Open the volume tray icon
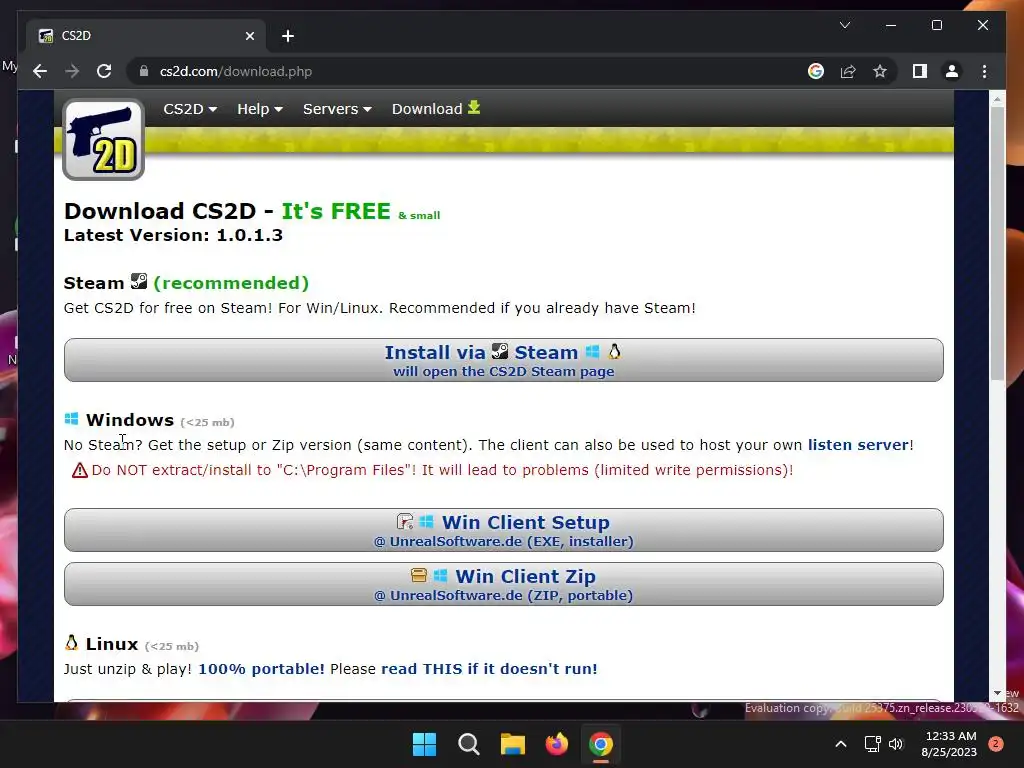The width and height of the screenshot is (1024, 768). click(x=896, y=744)
